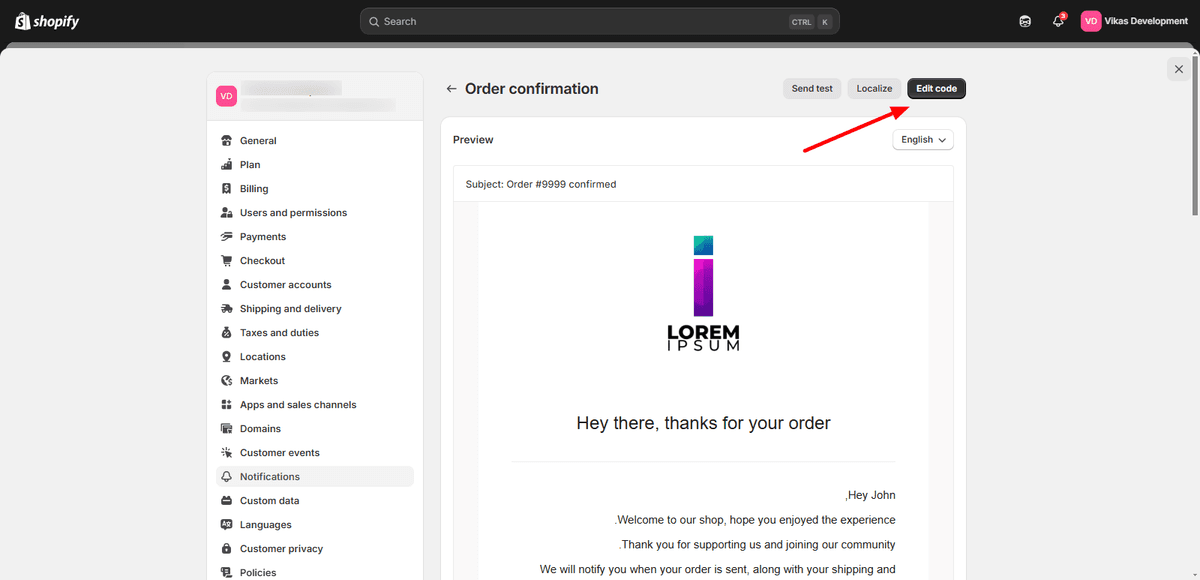Click the Send test button

(x=812, y=89)
